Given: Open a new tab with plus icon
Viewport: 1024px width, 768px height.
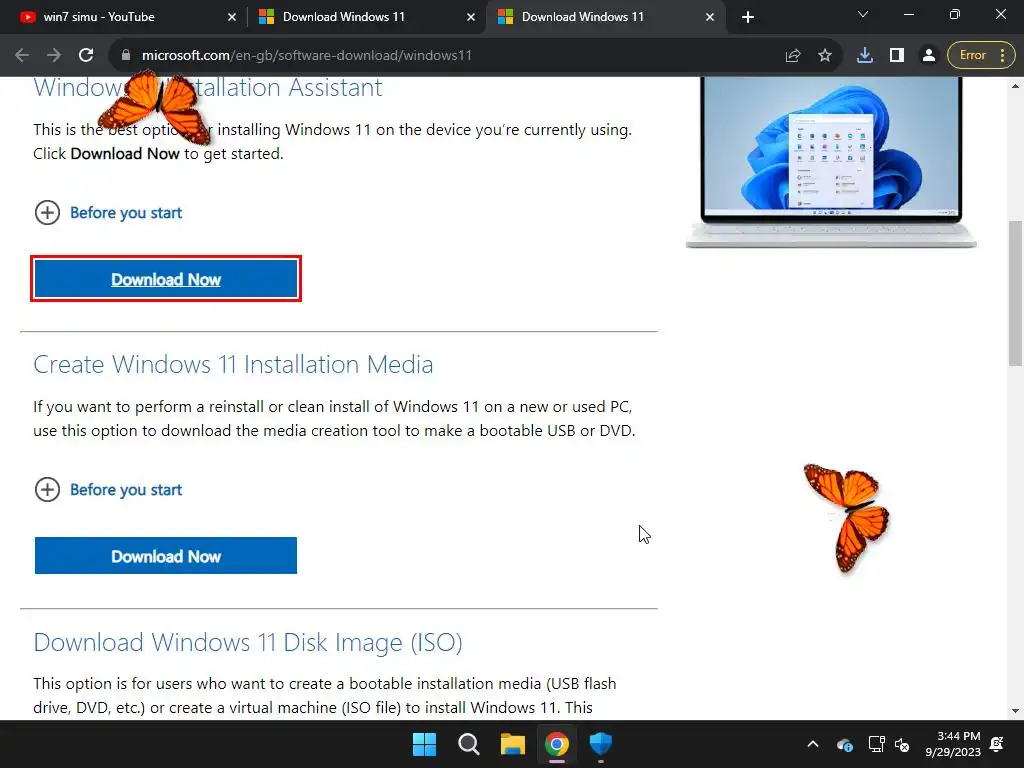Looking at the screenshot, I should point(748,17).
